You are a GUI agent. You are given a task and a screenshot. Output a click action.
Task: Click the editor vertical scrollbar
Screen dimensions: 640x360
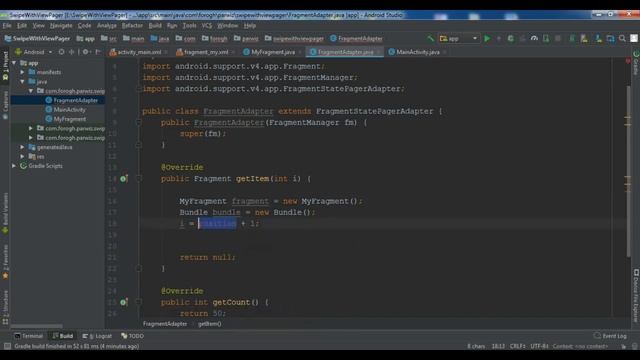click(x=628, y=171)
